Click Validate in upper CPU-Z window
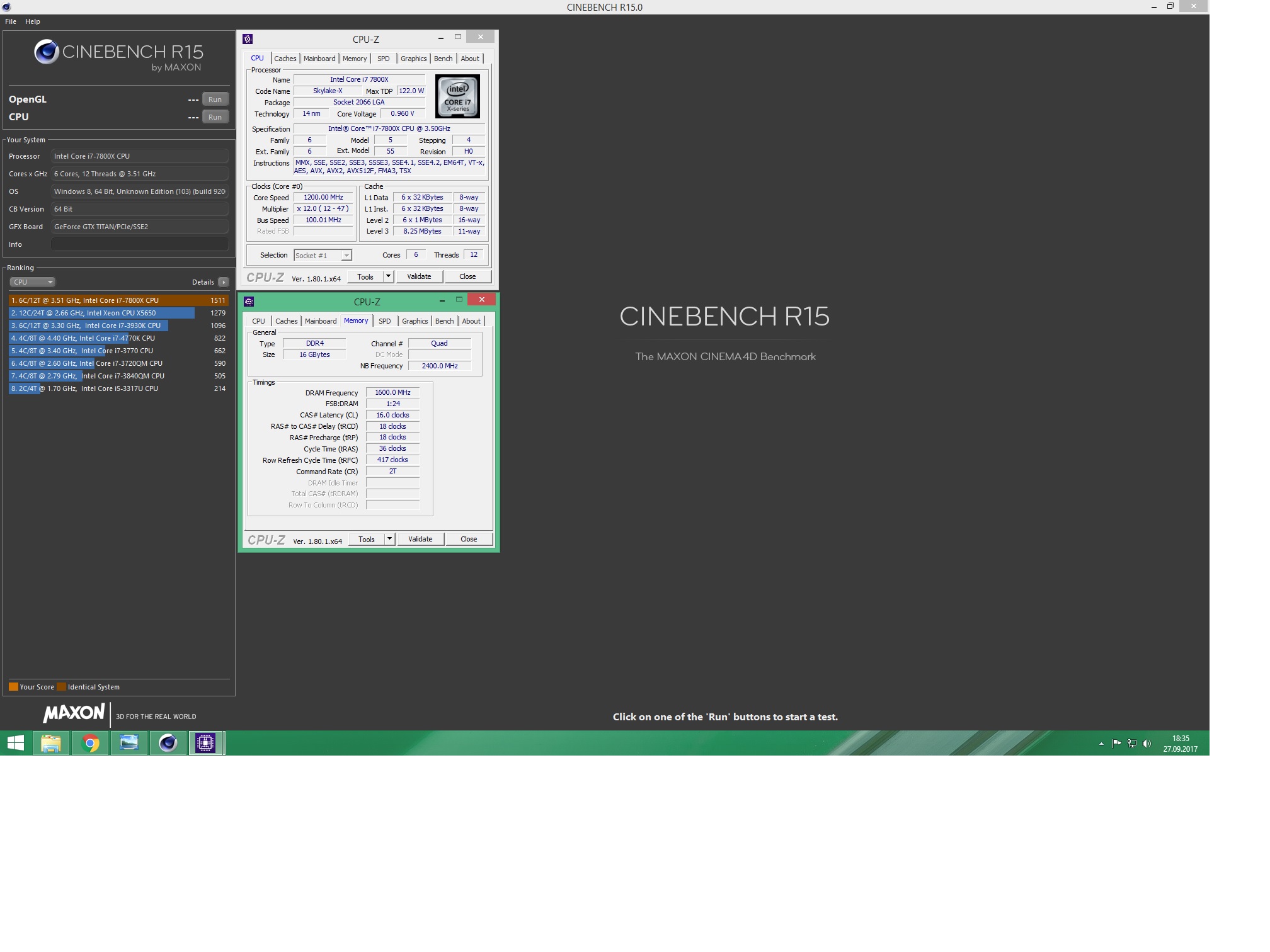 419,277
